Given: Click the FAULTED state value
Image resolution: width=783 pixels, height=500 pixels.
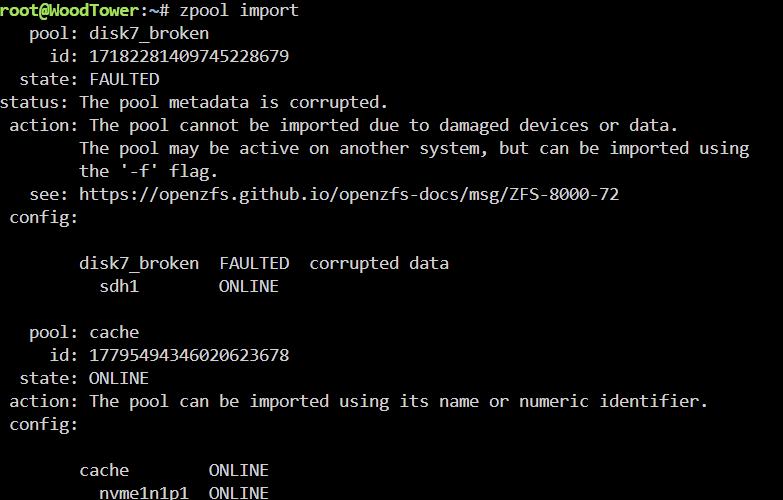Looking at the screenshot, I should coord(124,79).
